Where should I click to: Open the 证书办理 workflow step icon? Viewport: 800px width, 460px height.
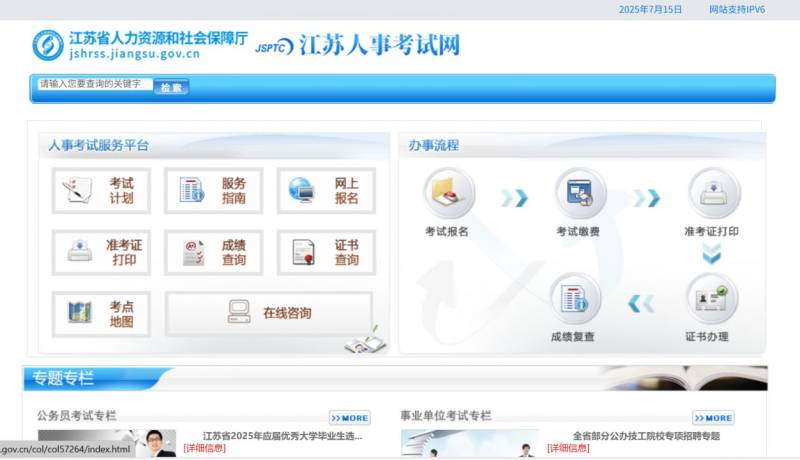(x=712, y=300)
